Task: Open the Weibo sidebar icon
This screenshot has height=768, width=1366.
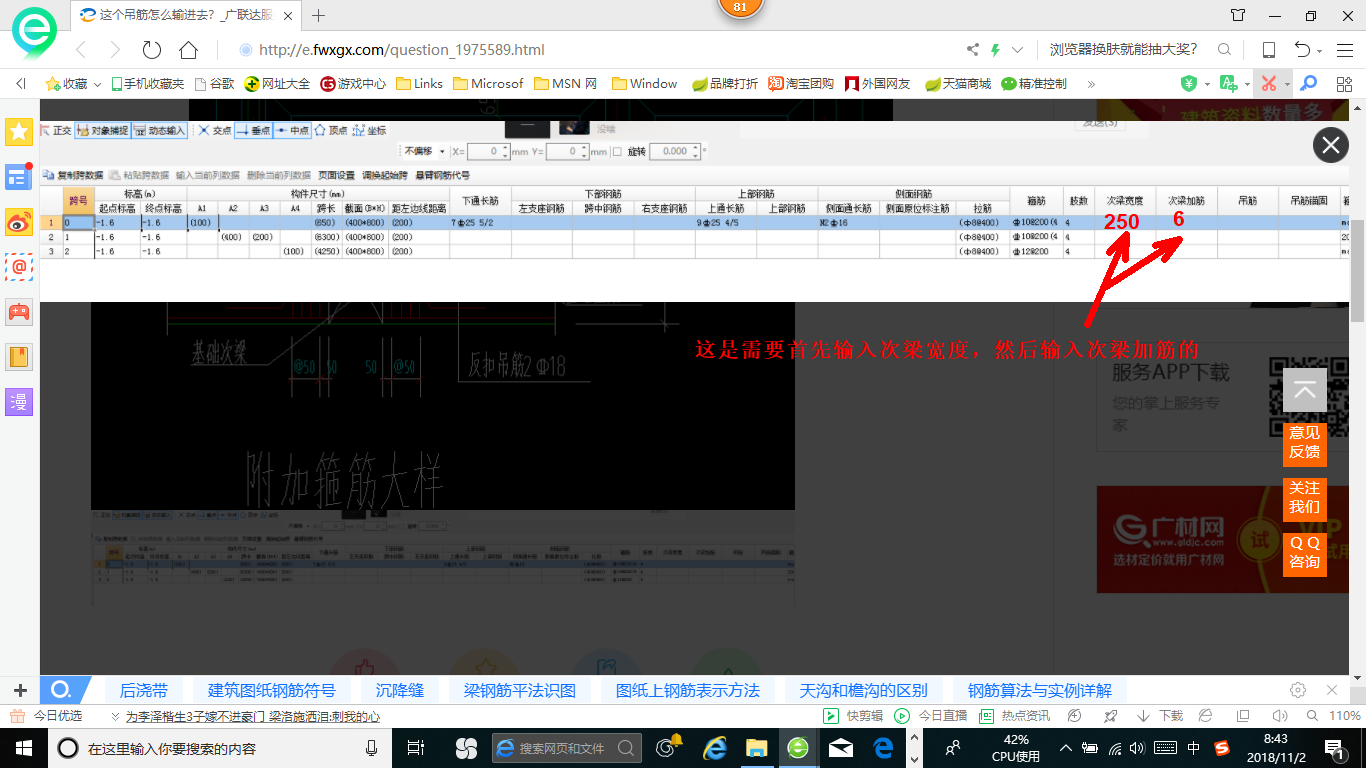Action: pyautogui.click(x=19, y=222)
